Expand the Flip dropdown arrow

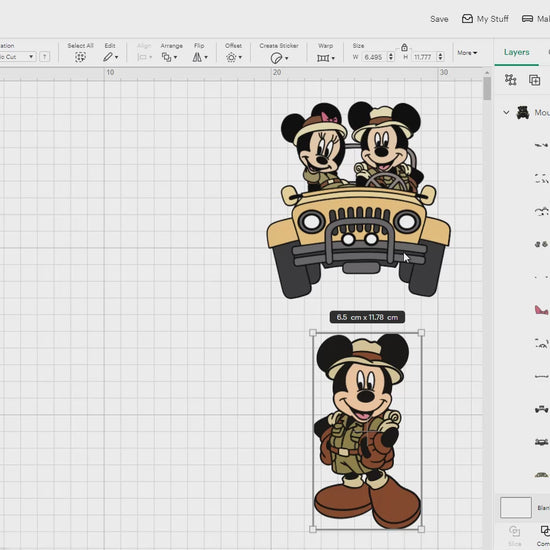[x=206, y=57]
